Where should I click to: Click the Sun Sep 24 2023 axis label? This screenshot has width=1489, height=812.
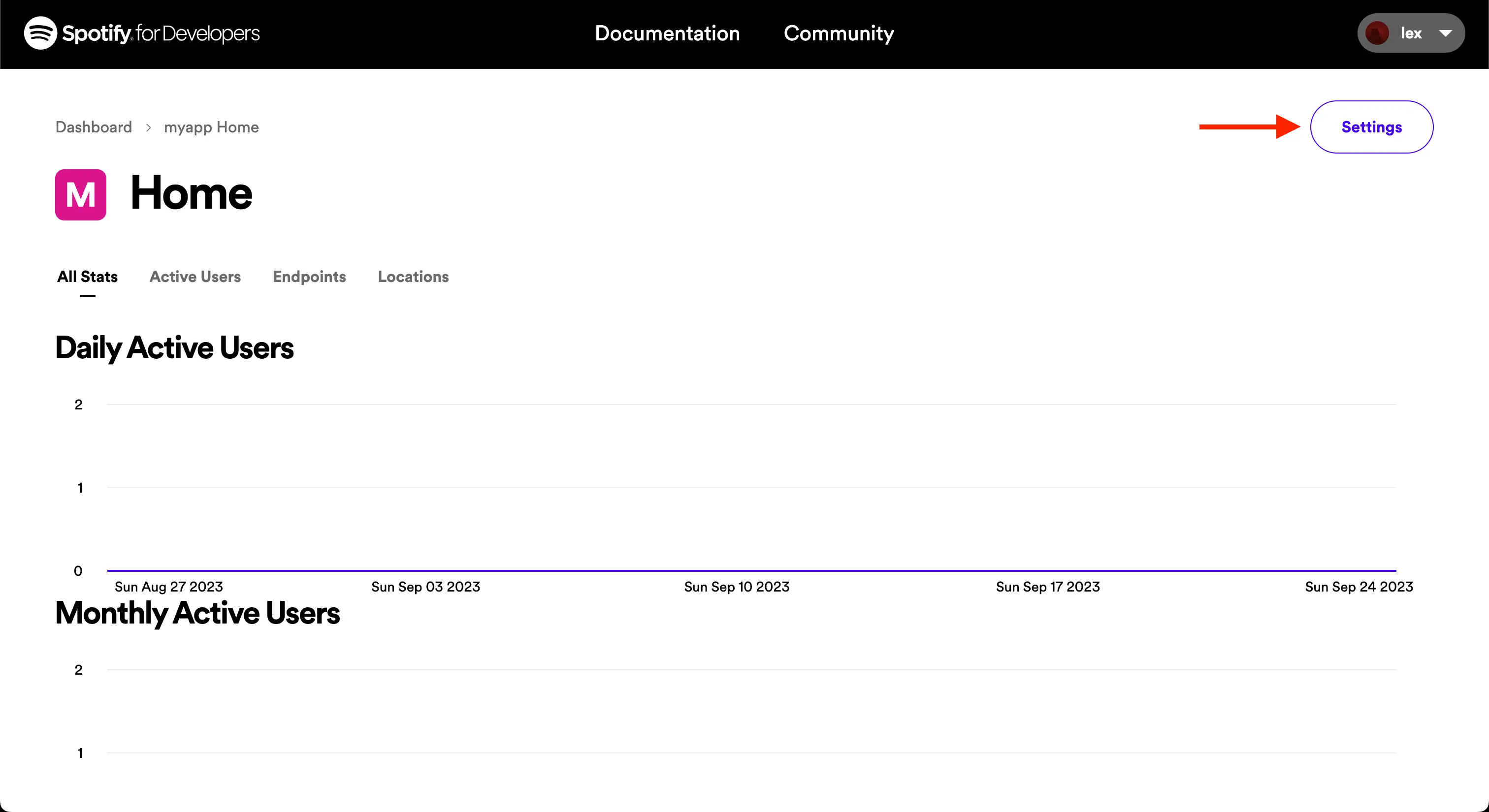coord(1359,587)
